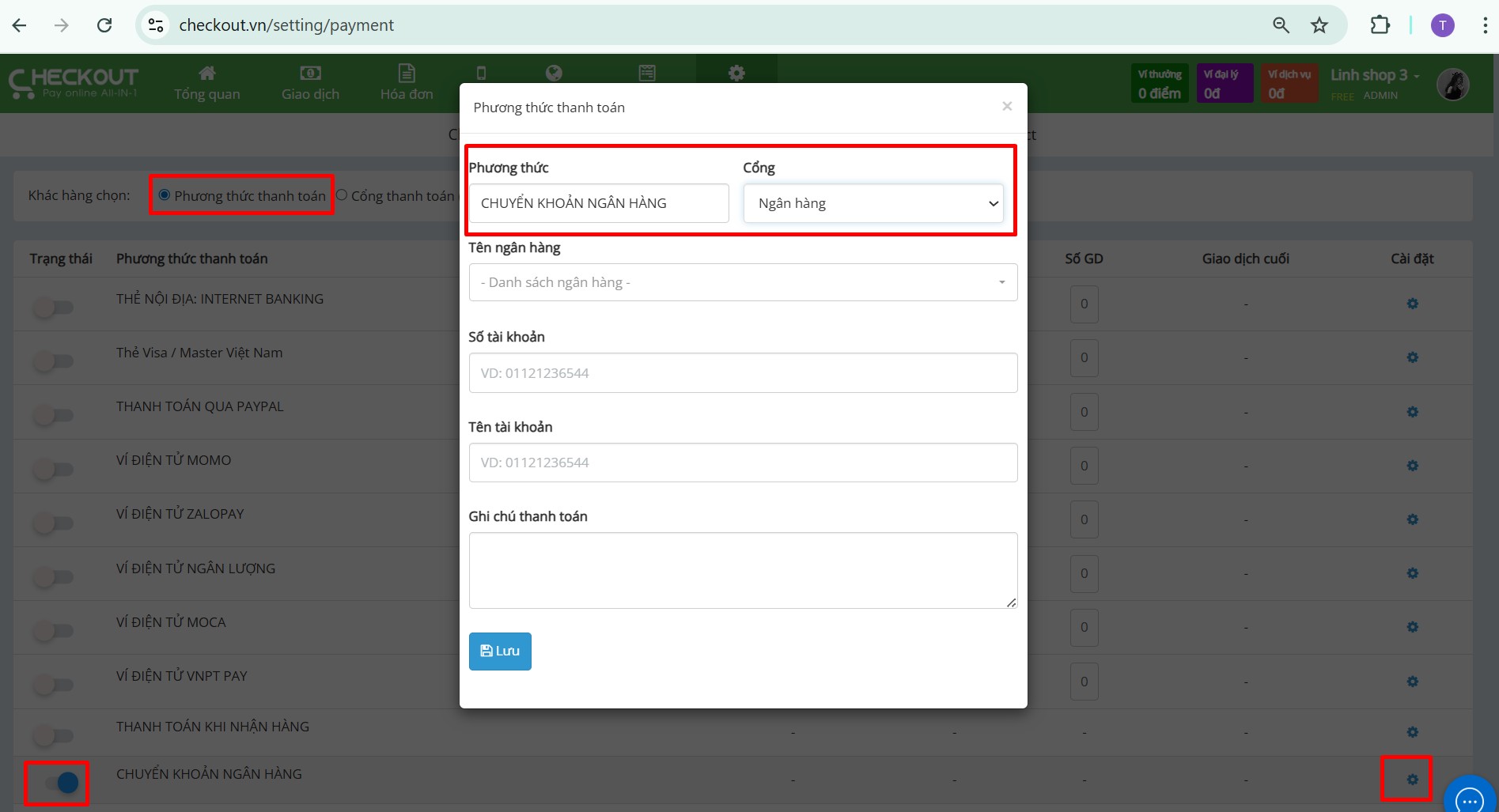Viewport: 1499px width, 812px height.
Task: Open the Giao dịch menu
Action: [310, 83]
